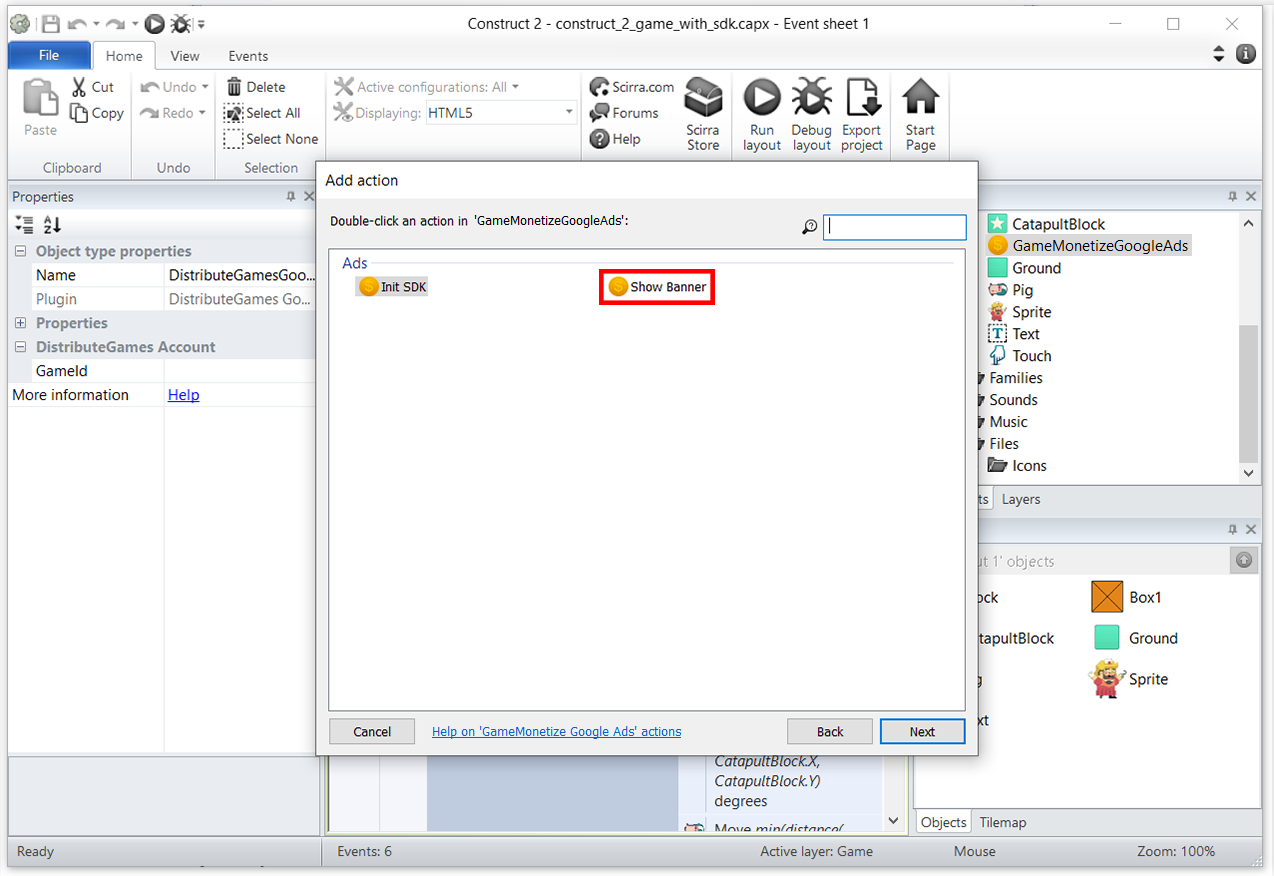1274x876 pixels.
Task: Click the Box1 object thumbnail
Action: point(1107,597)
